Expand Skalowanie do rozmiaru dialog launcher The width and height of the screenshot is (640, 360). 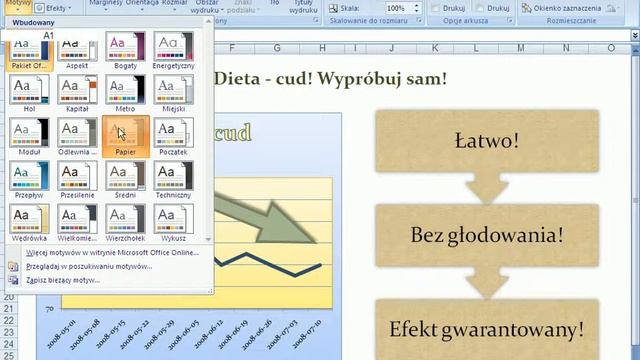[419, 20]
